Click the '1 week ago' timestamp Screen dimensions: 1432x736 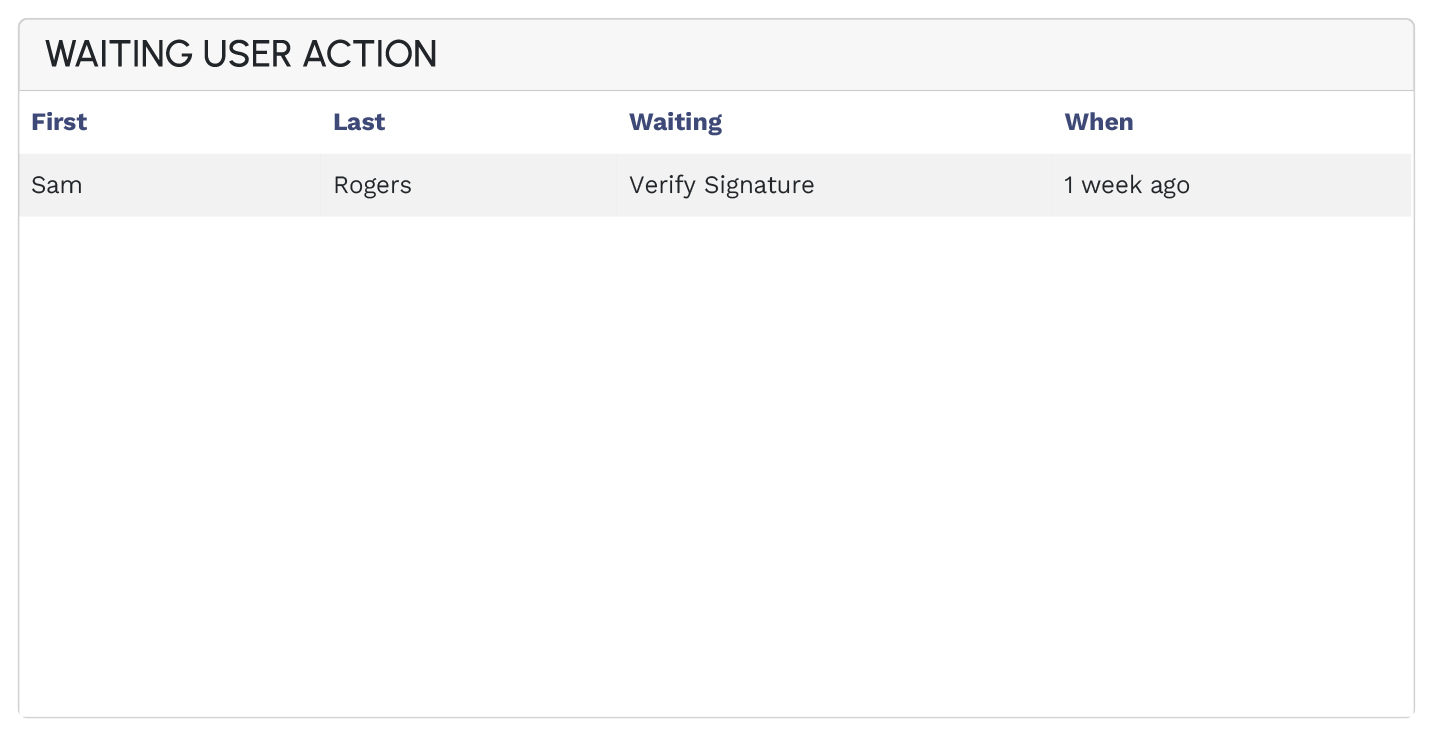(1126, 185)
